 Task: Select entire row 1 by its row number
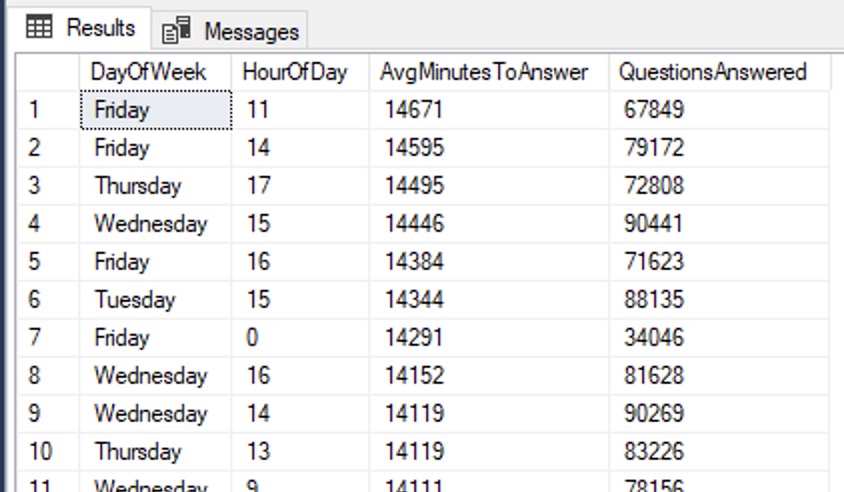48,110
